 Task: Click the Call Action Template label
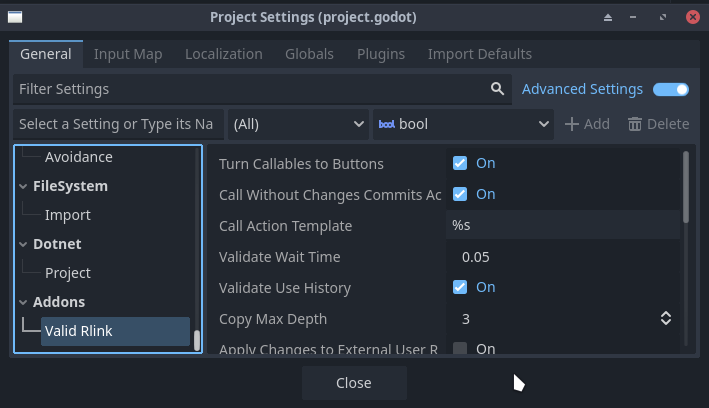click(285, 226)
